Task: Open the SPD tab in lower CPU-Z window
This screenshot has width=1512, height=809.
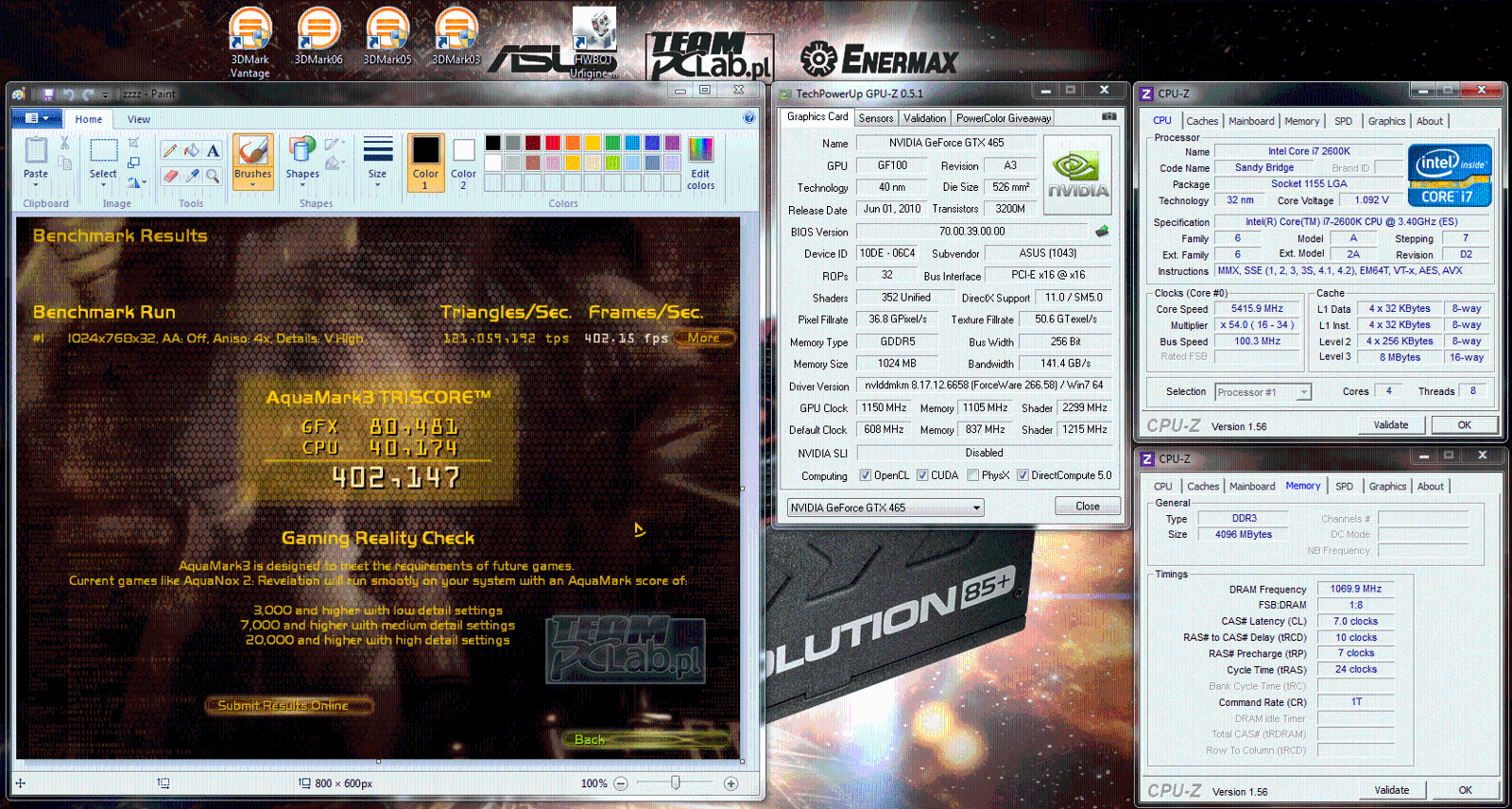Action: (x=1344, y=487)
